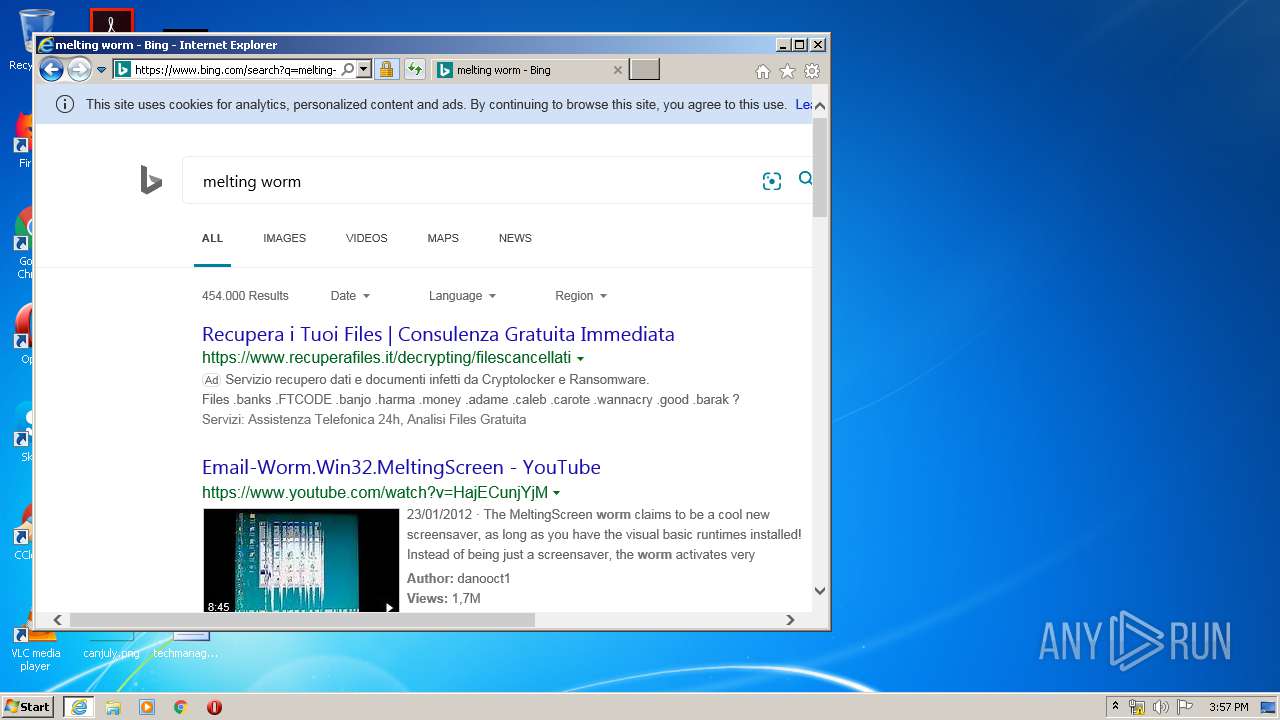This screenshot has height=720, width=1280.
Task: Expand arrow next to recuperafiles.it URL
Action: pos(580,358)
